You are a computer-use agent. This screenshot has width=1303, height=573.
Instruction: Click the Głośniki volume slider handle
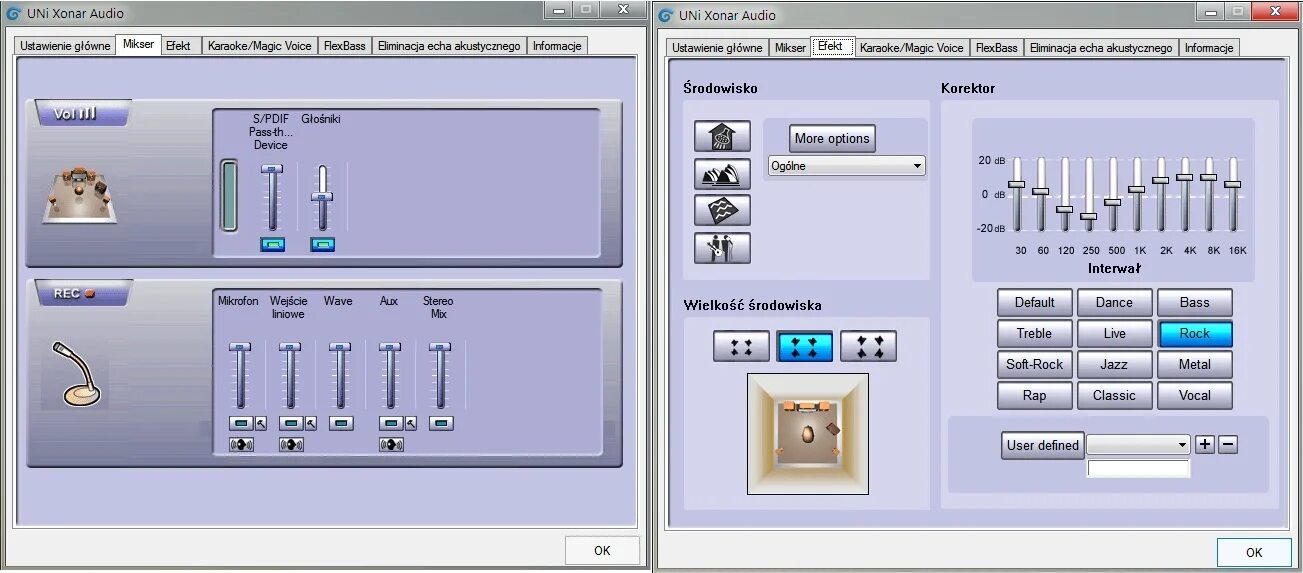click(x=322, y=197)
